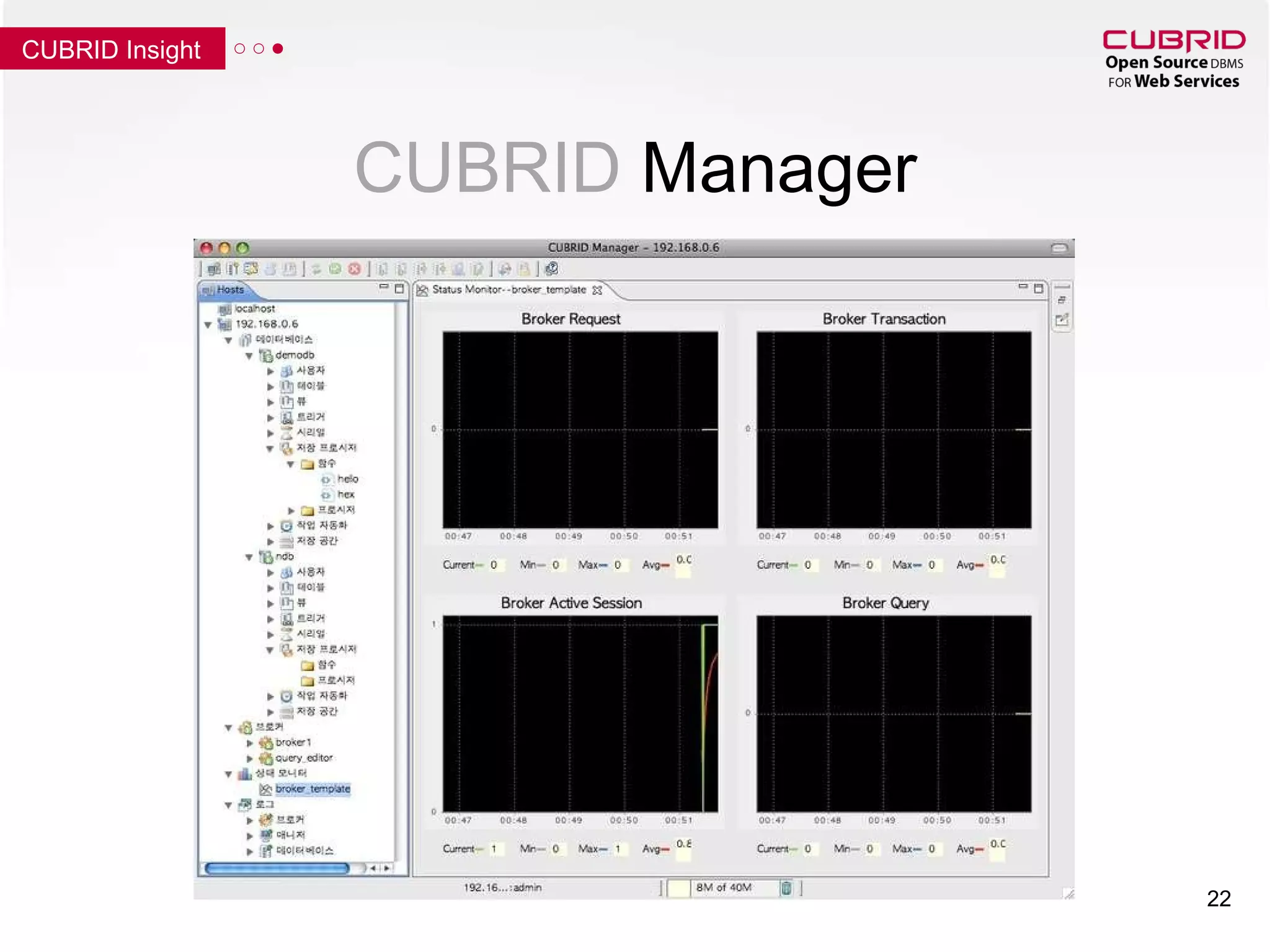The height and width of the screenshot is (952, 1270).
Task: Select 데이터베이스 under 로그
Action: [x=304, y=851]
